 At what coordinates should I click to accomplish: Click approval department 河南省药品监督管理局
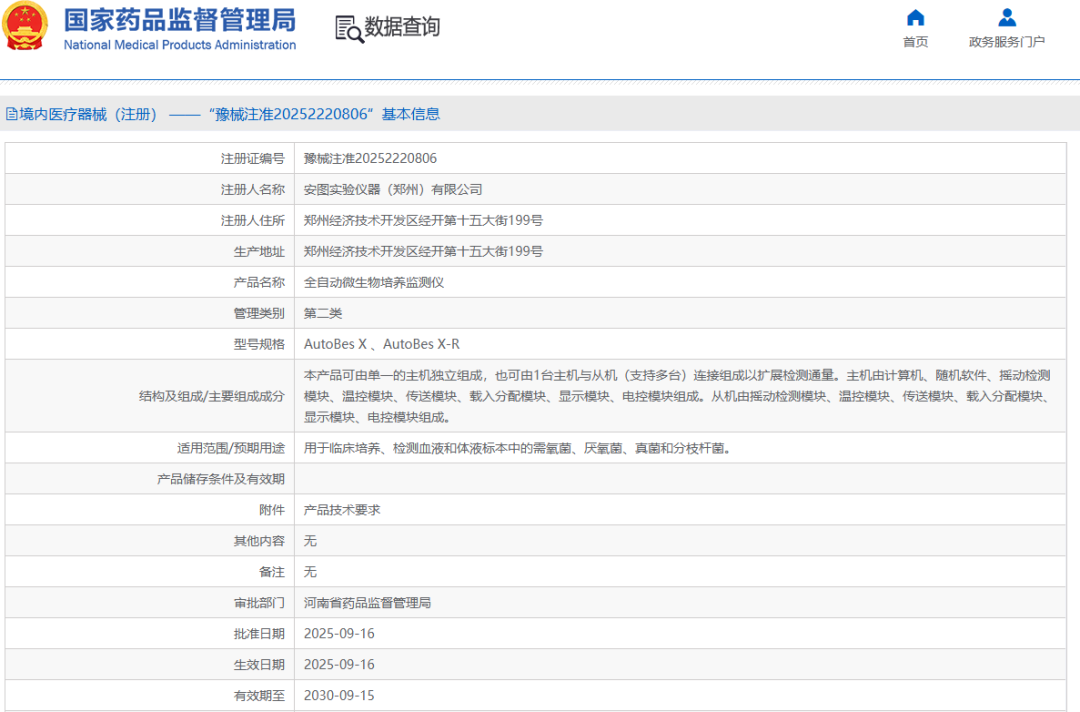click(367, 603)
